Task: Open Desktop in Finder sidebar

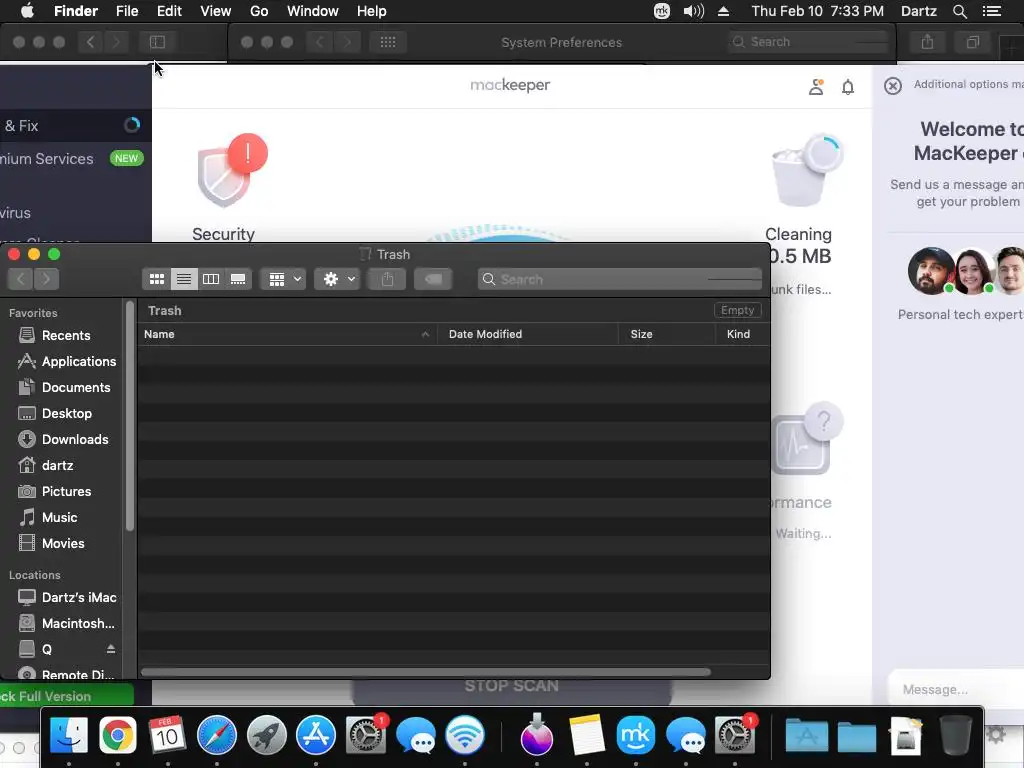Action: (x=56, y=414)
